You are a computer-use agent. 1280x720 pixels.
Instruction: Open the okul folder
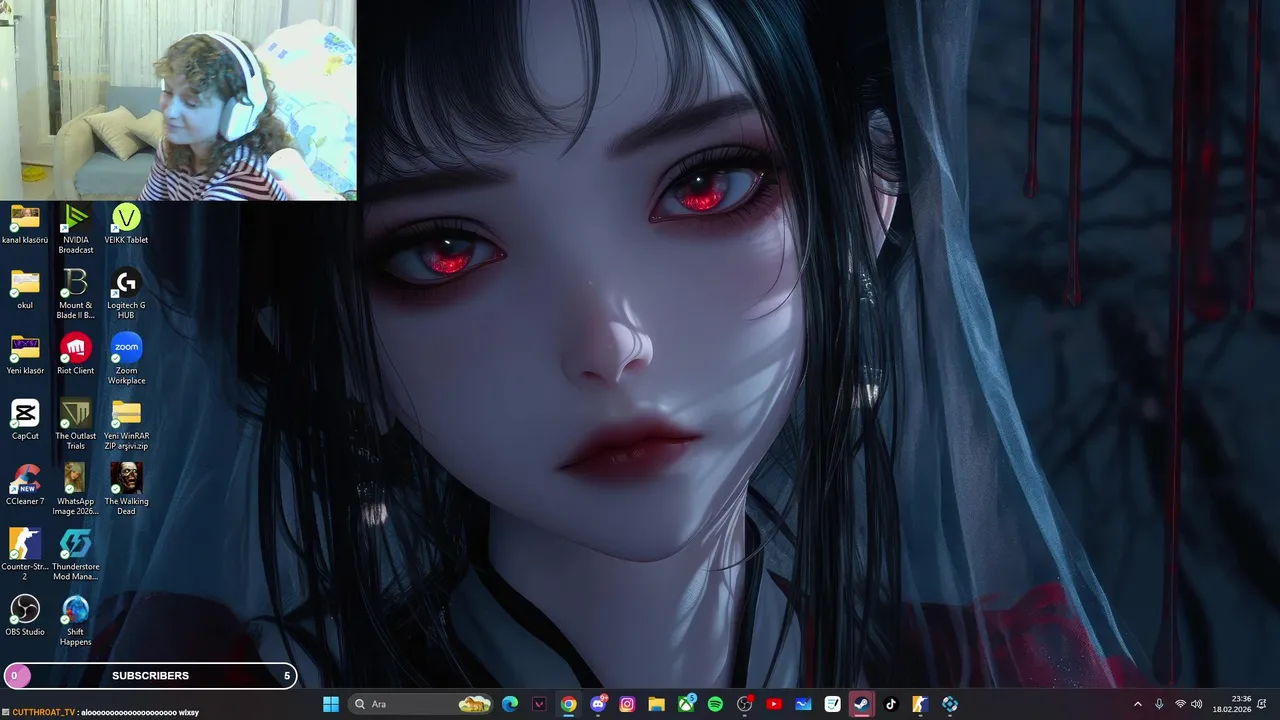tap(25, 289)
